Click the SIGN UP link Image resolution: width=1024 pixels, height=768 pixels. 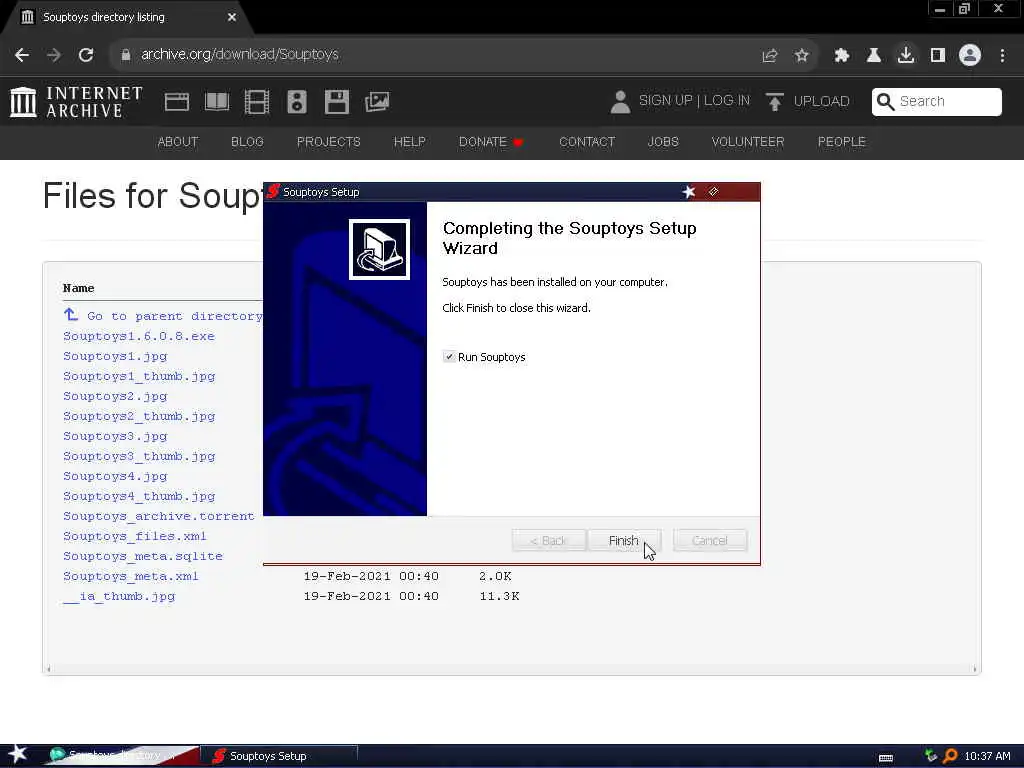[665, 101]
